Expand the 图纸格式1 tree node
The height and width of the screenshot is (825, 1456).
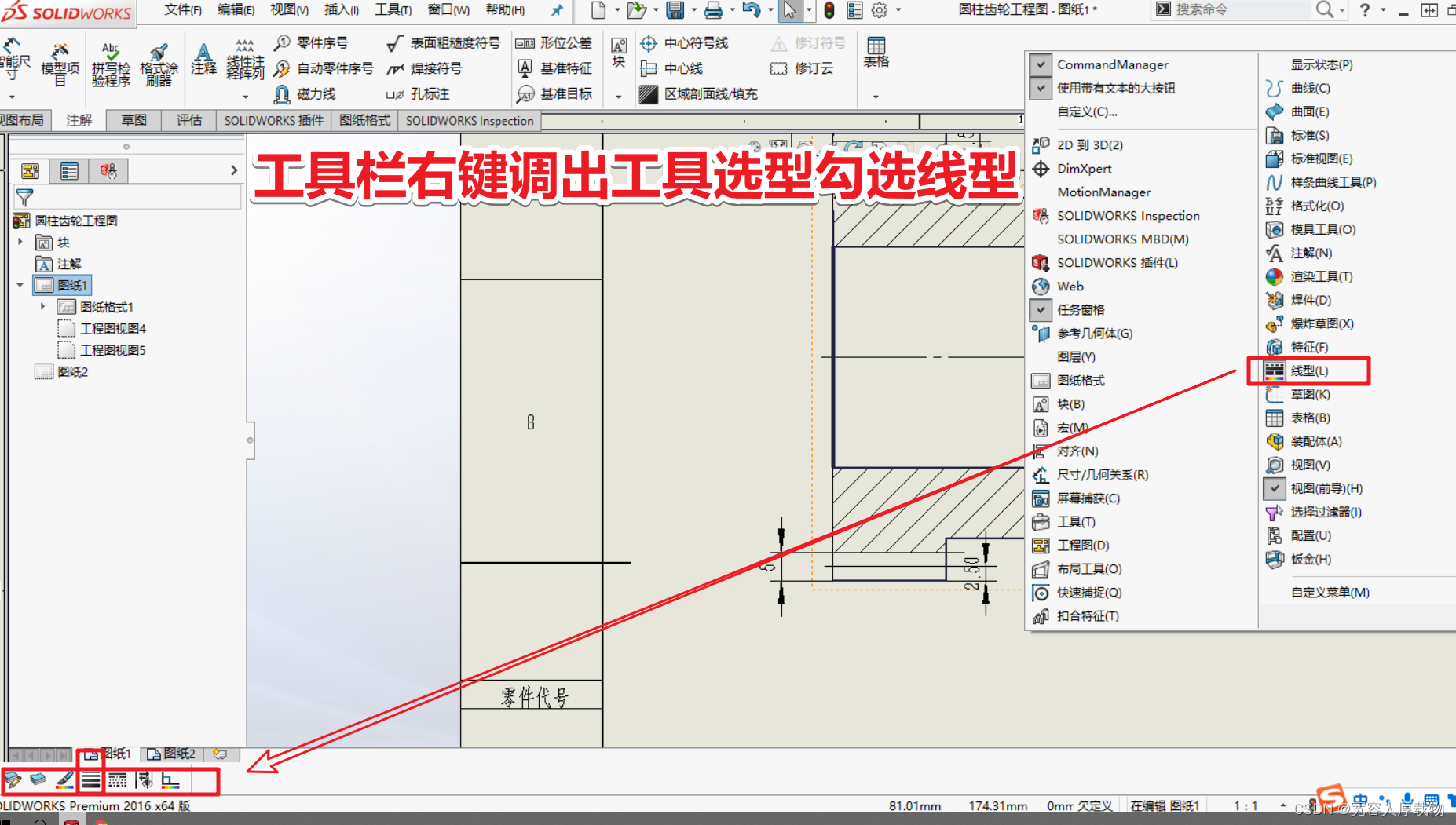click(x=43, y=306)
